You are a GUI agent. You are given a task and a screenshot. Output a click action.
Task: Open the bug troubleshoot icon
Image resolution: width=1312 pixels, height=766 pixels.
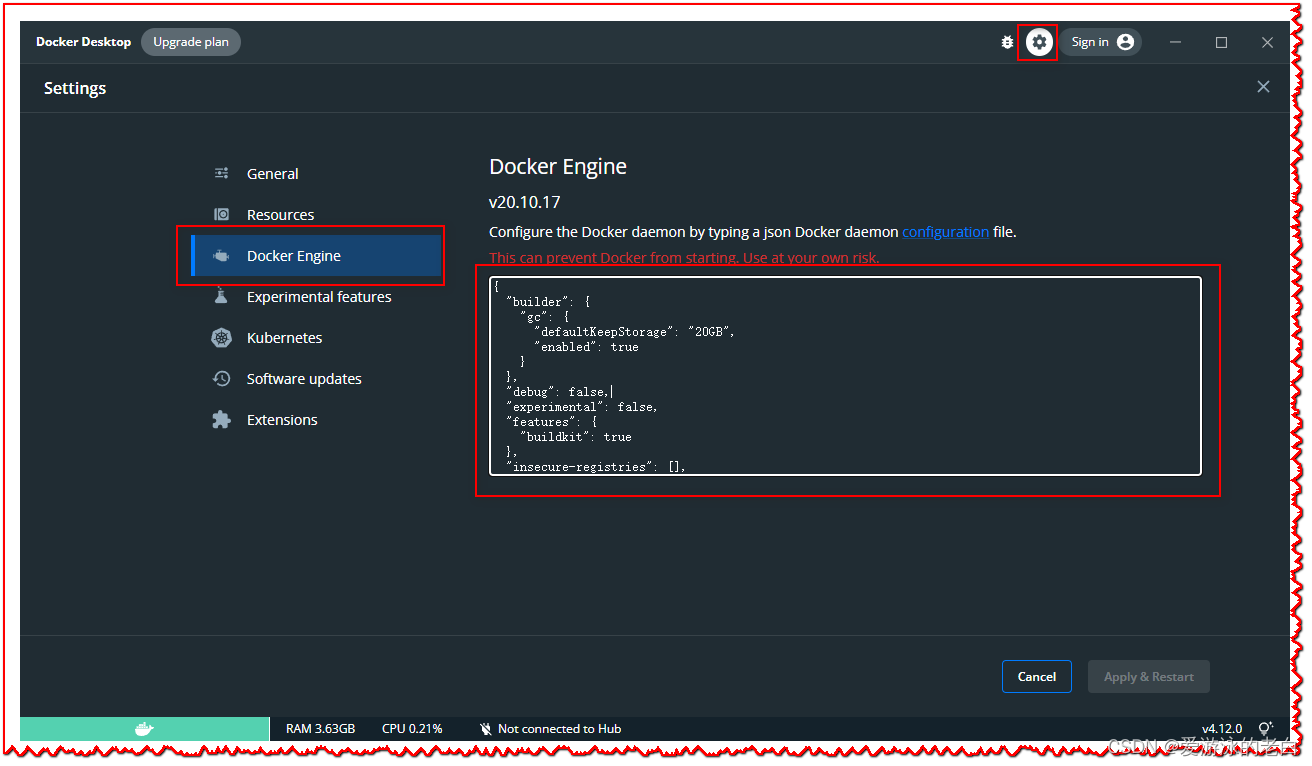pos(1007,42)
